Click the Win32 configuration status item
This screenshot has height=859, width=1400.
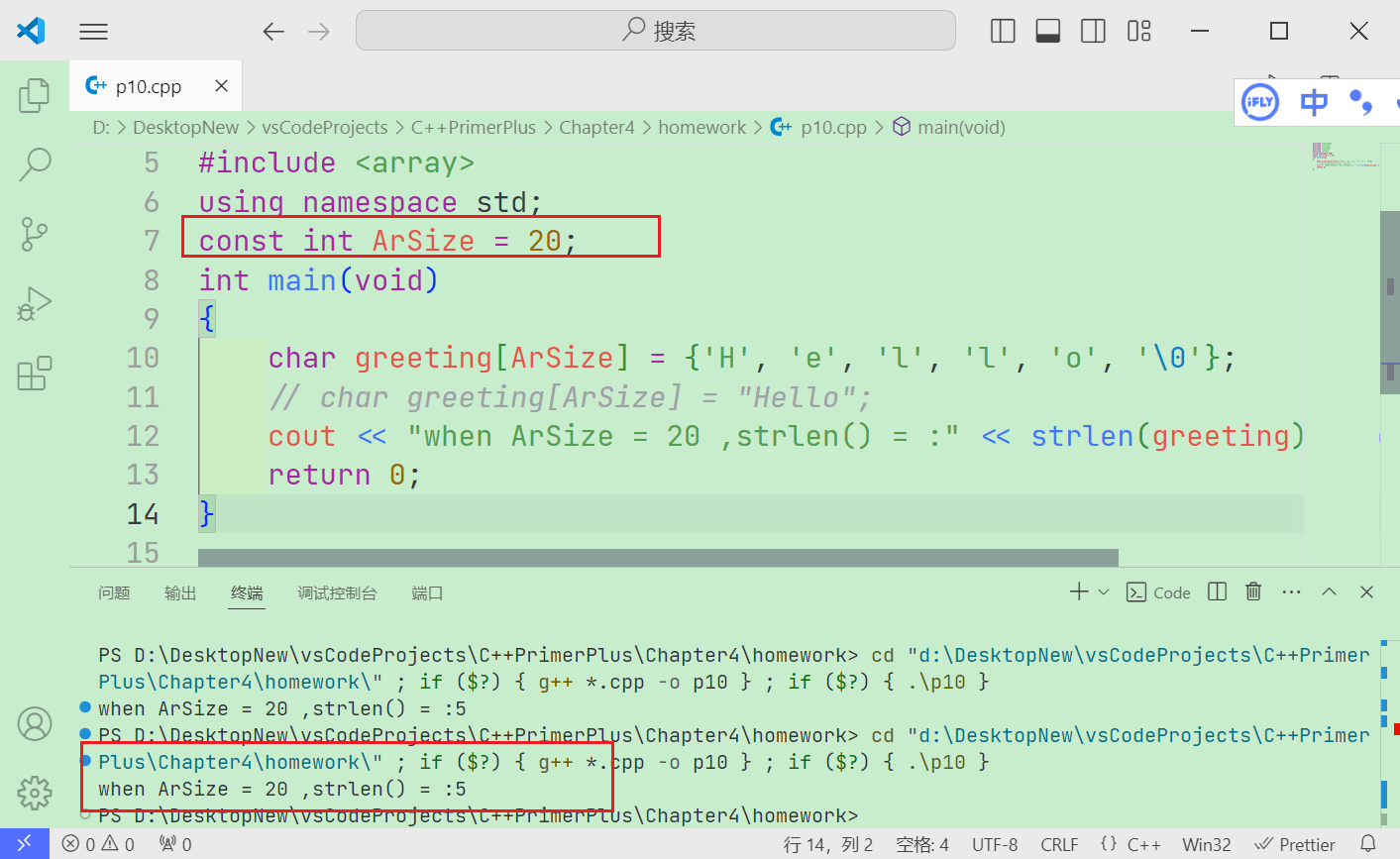click(x=1207, y=844)
